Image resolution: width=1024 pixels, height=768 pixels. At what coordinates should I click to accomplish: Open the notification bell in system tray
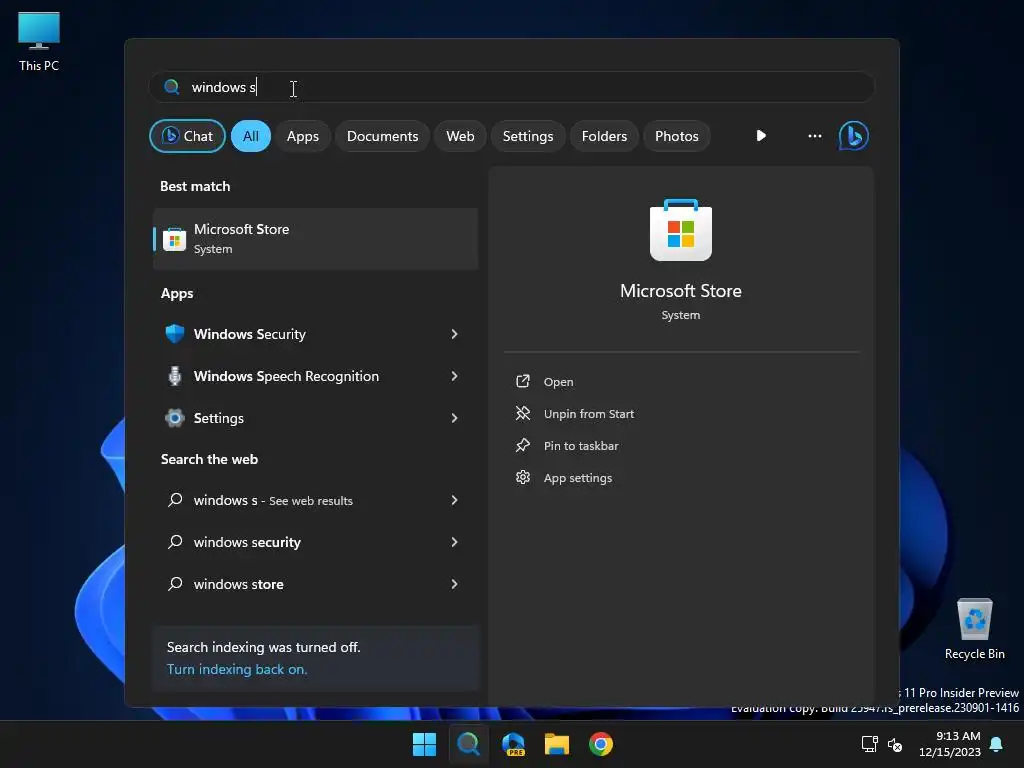996,744
